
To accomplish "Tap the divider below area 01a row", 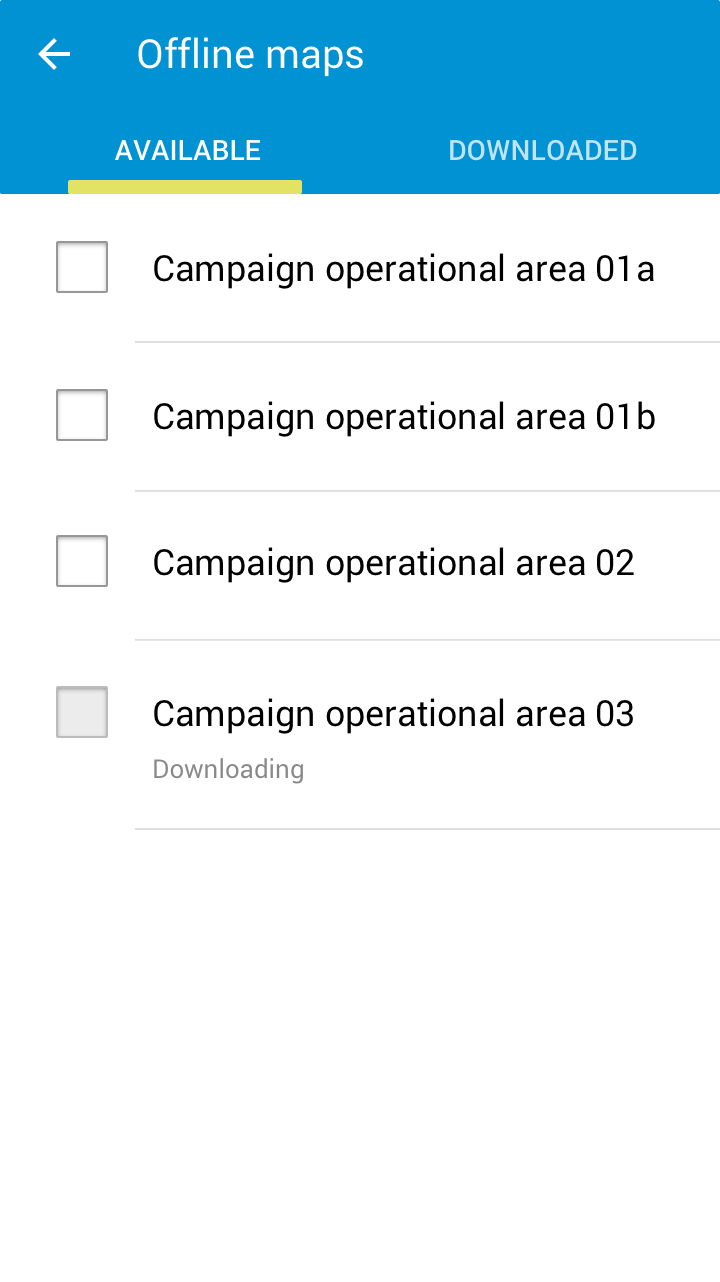I will 427,341.
